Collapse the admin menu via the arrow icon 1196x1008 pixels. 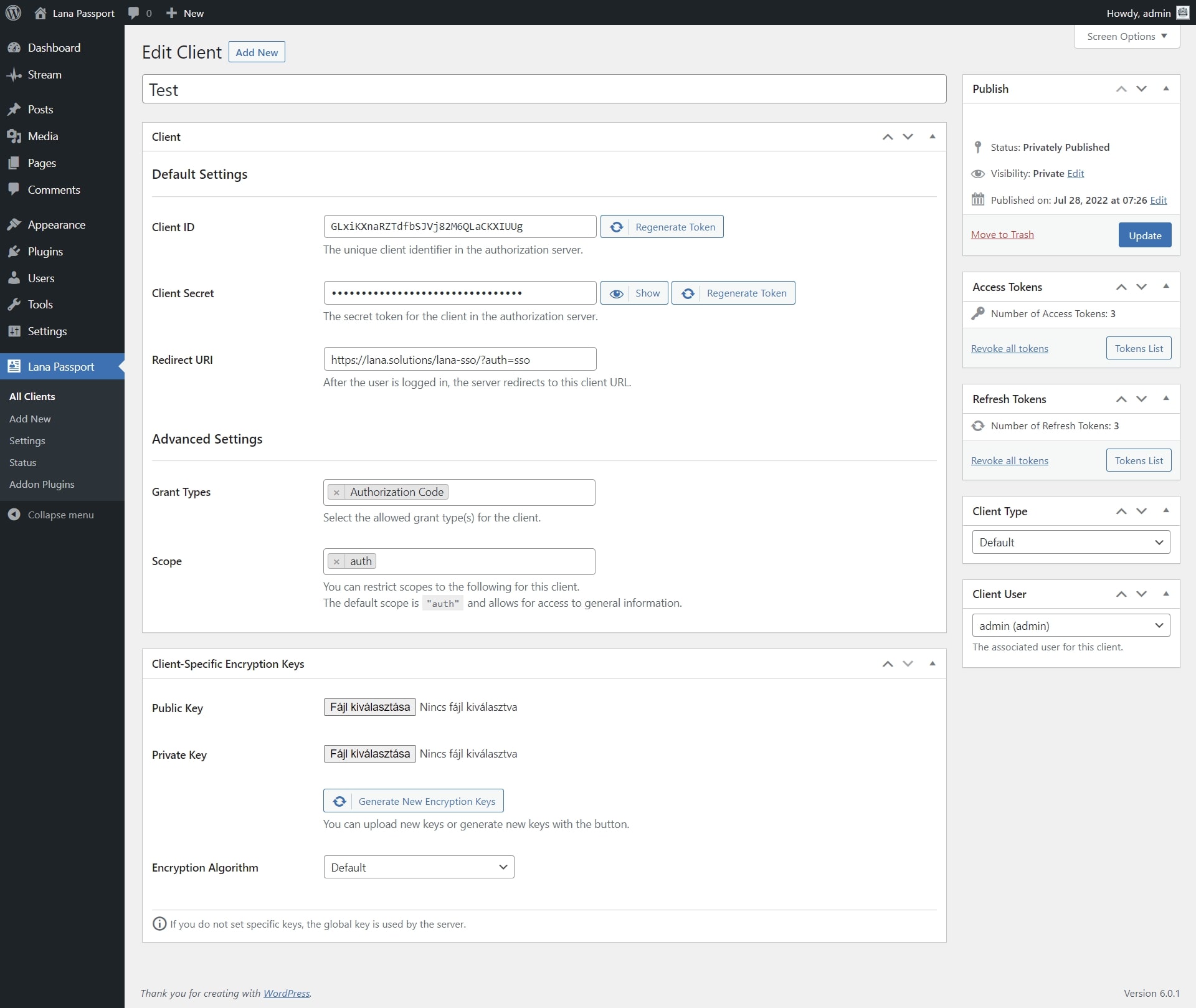pyautogui.click(x=14, y=515)
